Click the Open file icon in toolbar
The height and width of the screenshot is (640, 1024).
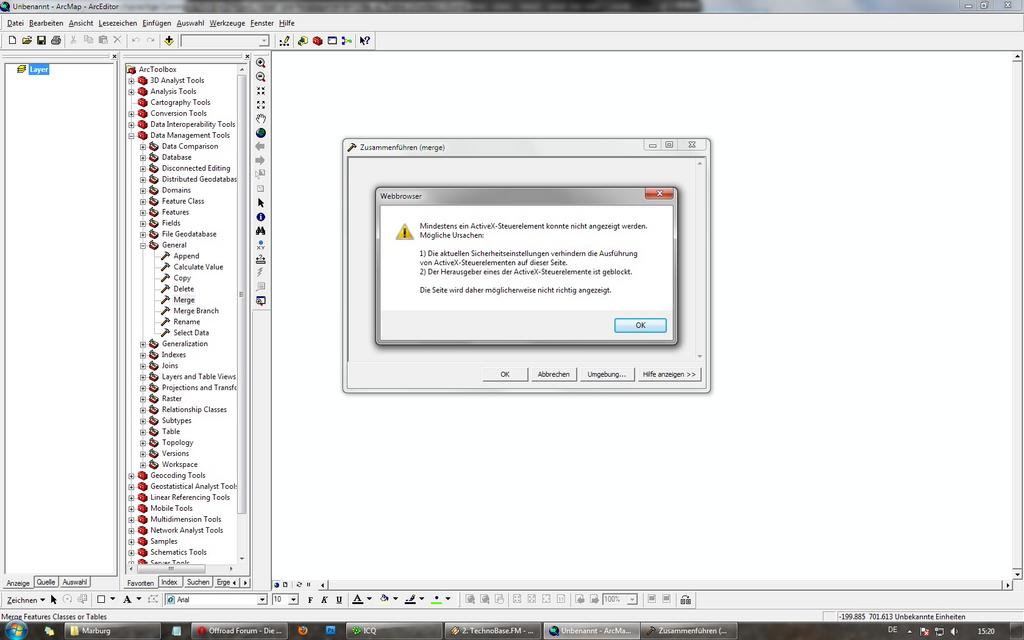coord(27,40)
